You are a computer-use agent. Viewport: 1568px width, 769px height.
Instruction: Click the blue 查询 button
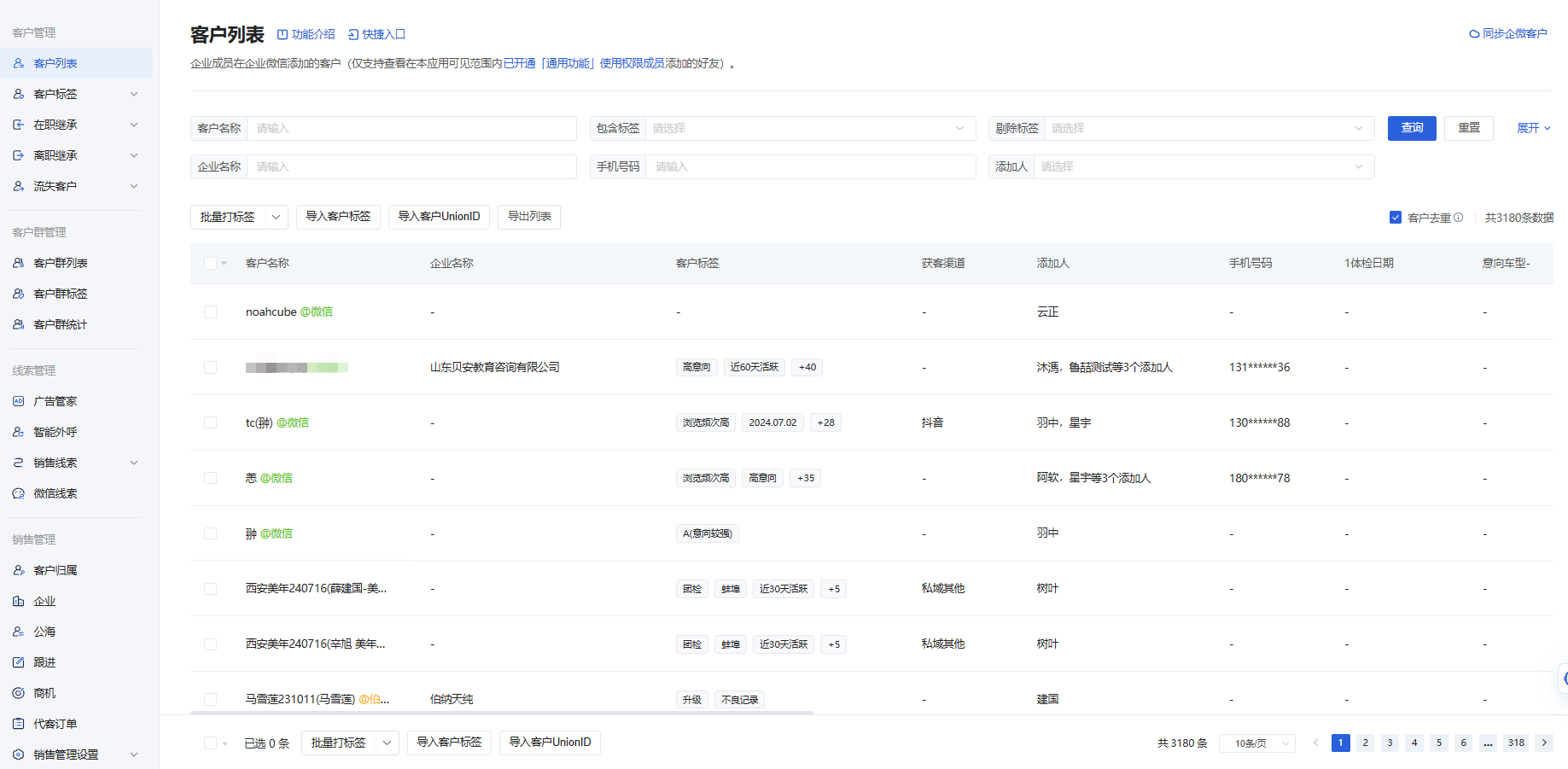point(1412,128)
